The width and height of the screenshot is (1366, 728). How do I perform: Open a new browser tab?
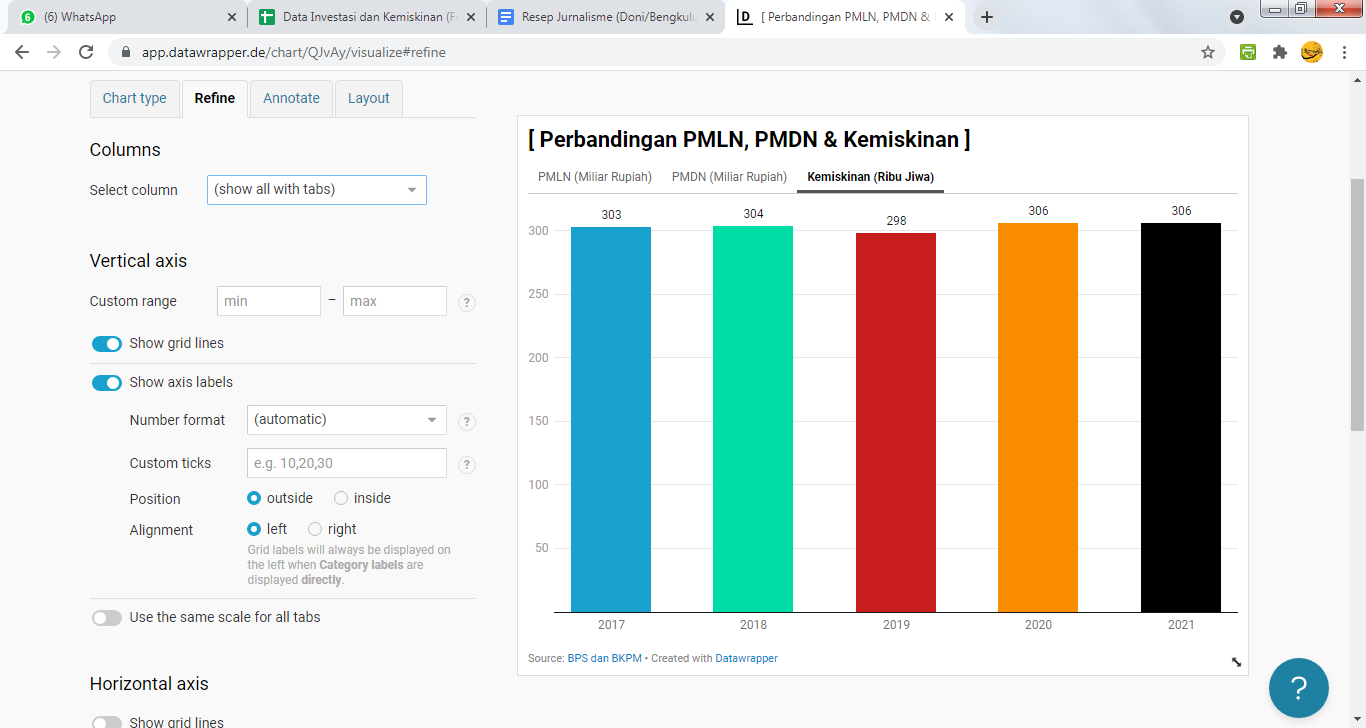pyautogui.click(x=986, y=17)
